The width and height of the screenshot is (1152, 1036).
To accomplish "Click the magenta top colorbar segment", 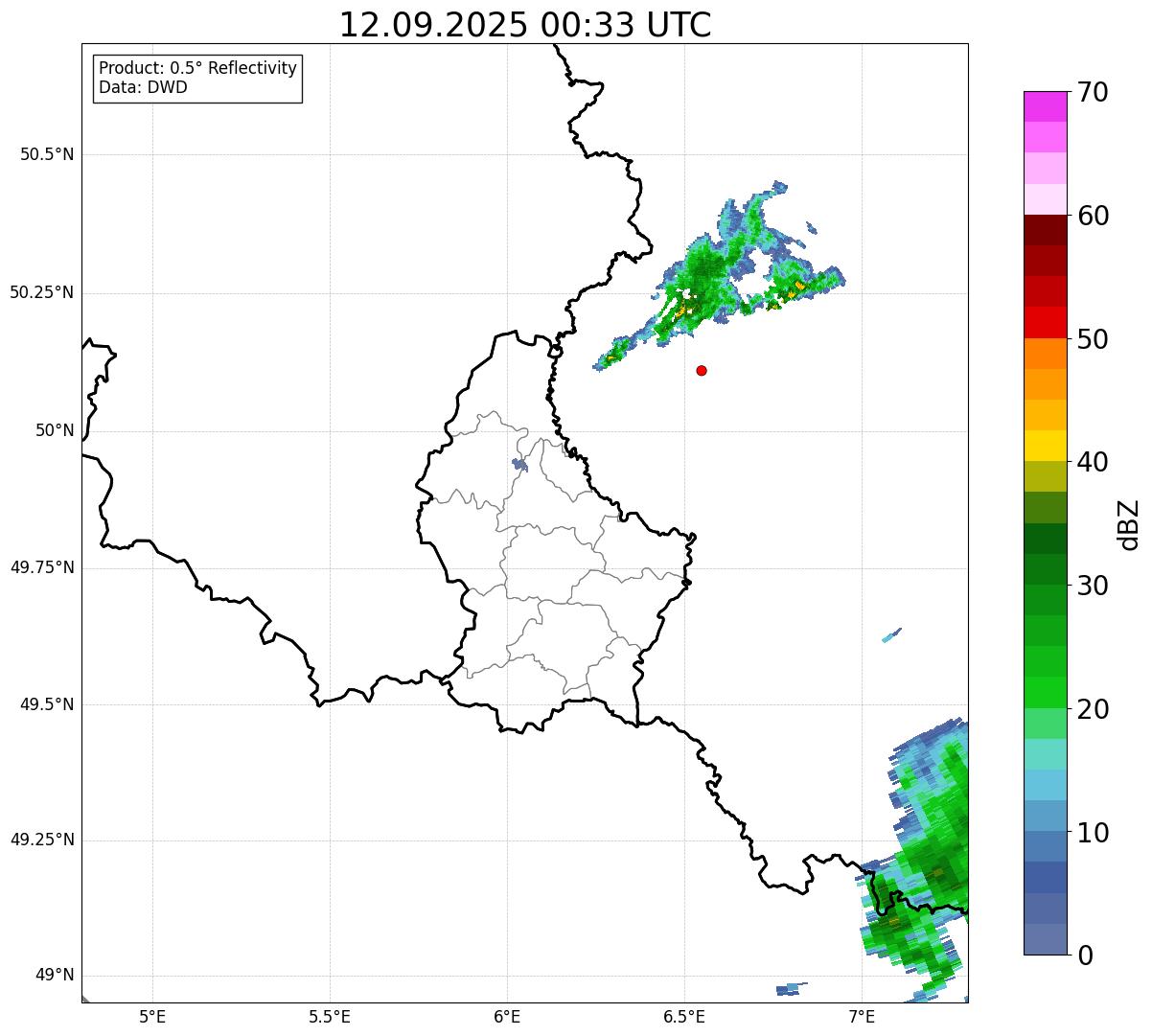I will point(1046,106).
